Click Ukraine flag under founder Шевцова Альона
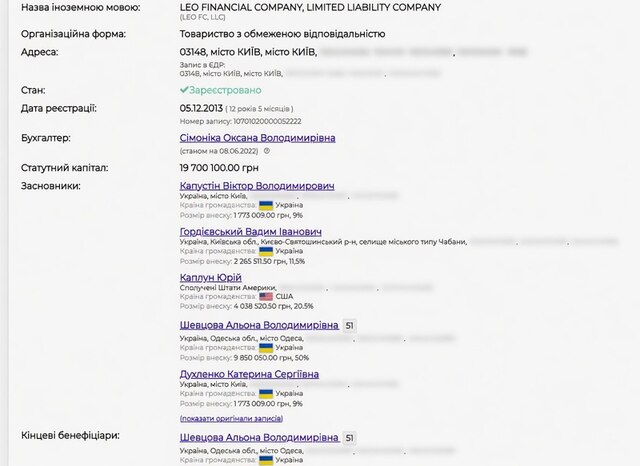The image size is (640, 466). click(266, 348)
